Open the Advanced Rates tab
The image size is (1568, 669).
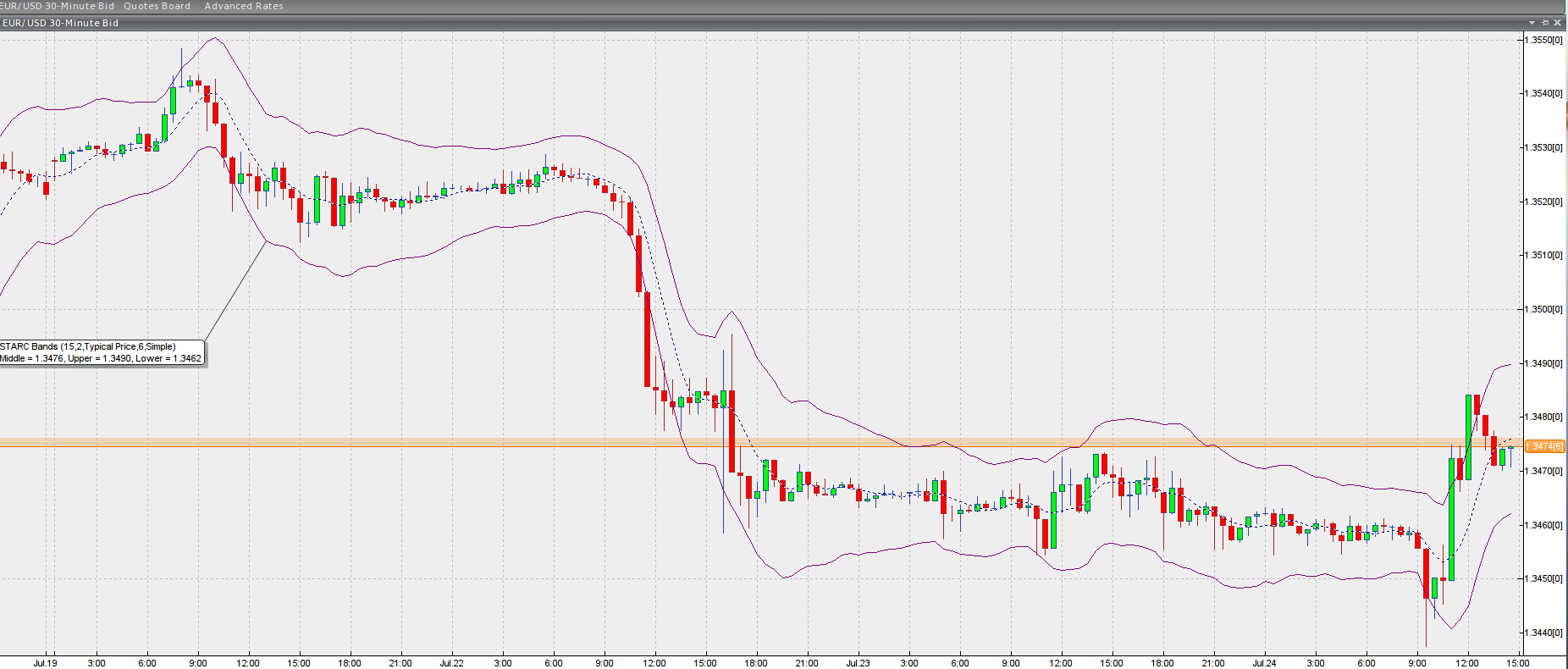(244, 6)
